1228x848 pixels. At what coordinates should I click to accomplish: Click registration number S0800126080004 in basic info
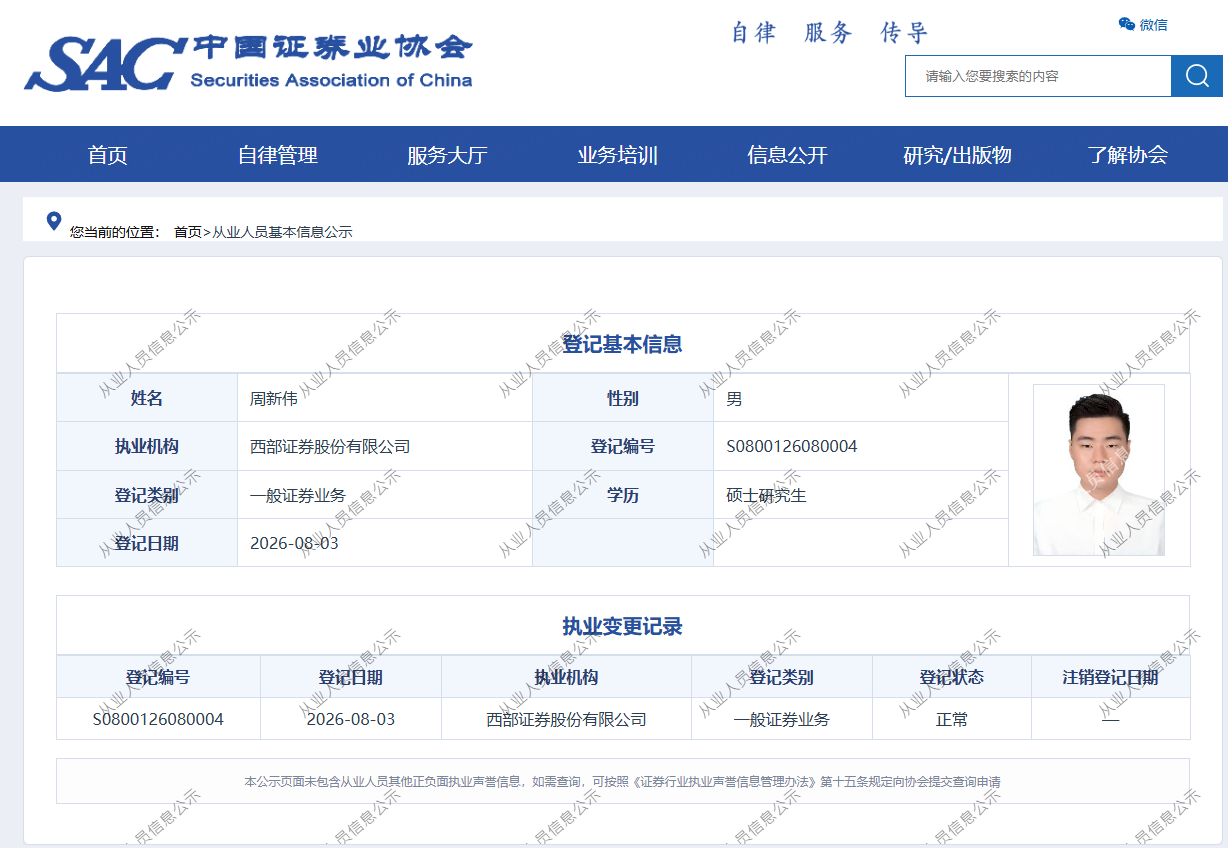[792, 446]
